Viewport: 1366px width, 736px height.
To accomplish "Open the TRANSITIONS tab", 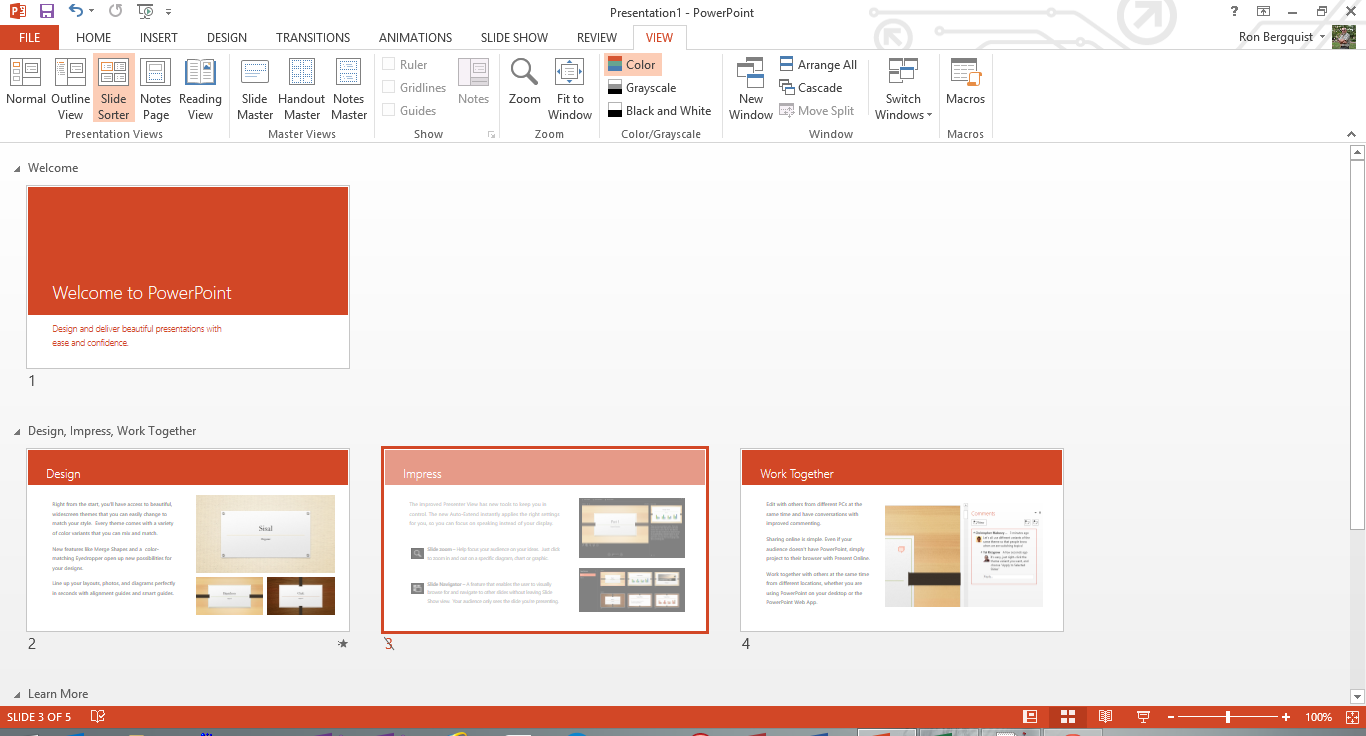I will 313,37.
